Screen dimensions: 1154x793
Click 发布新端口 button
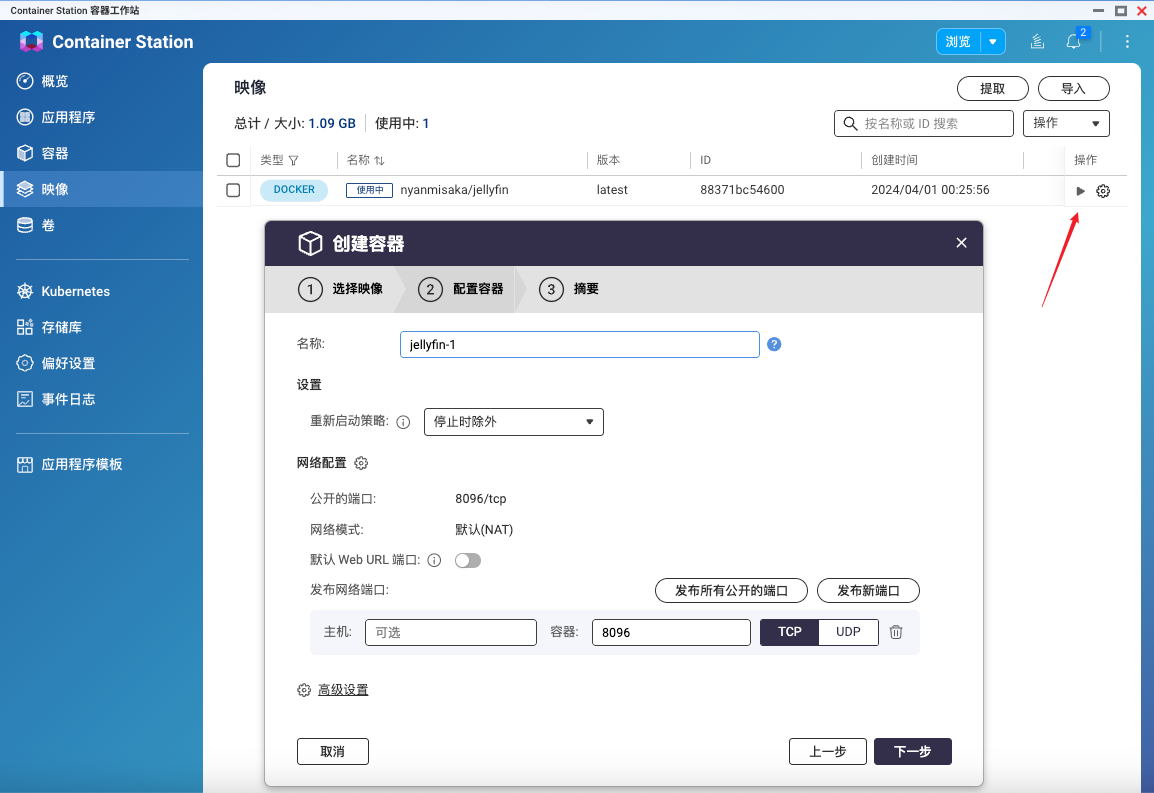click(x=868, y=591)
